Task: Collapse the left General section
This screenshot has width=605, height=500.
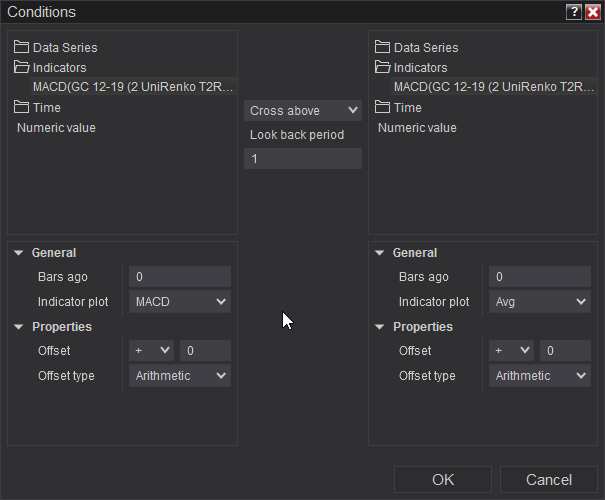Action: pos(19,253)
